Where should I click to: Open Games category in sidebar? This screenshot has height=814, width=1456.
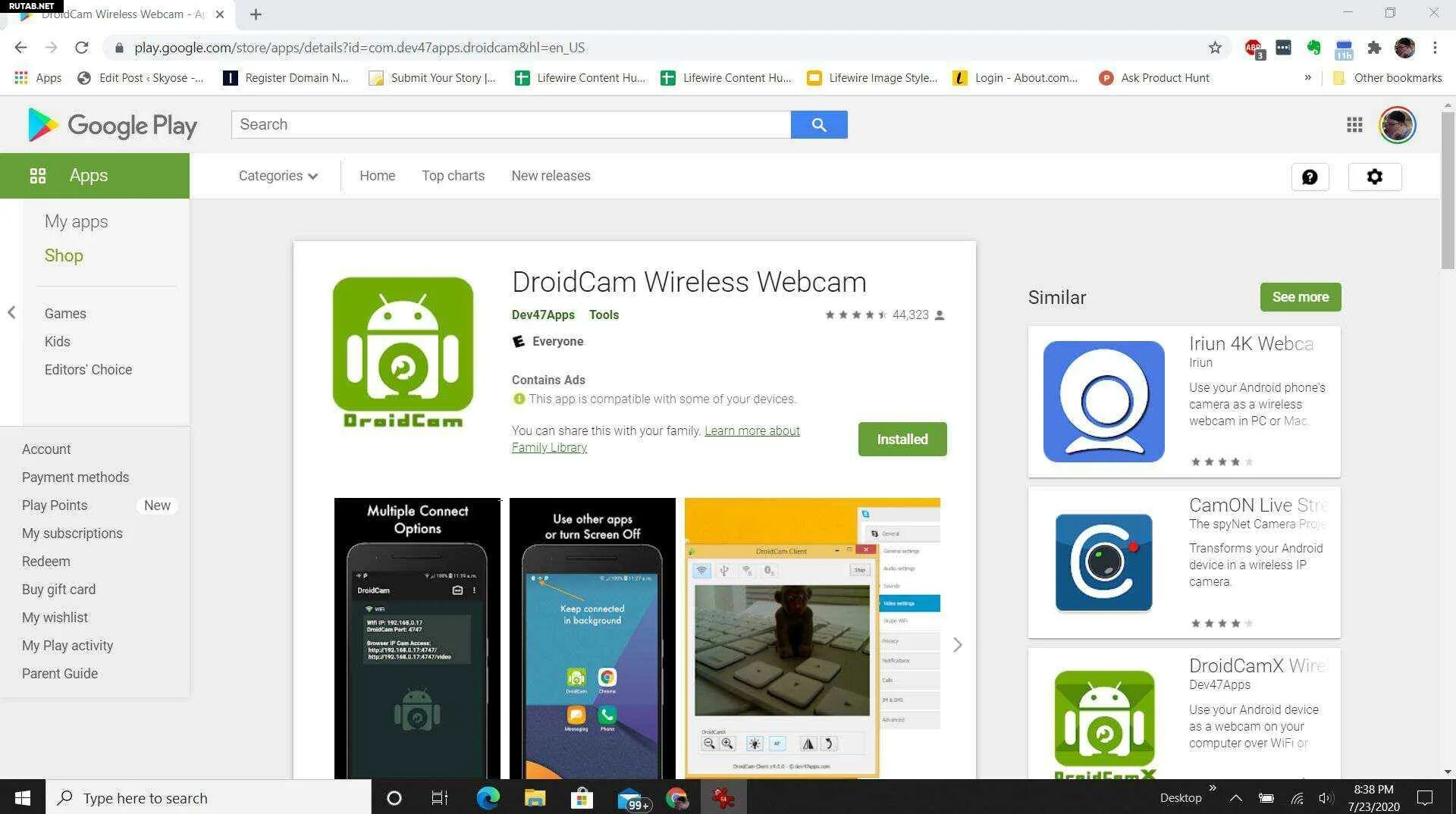coord(65,313)
